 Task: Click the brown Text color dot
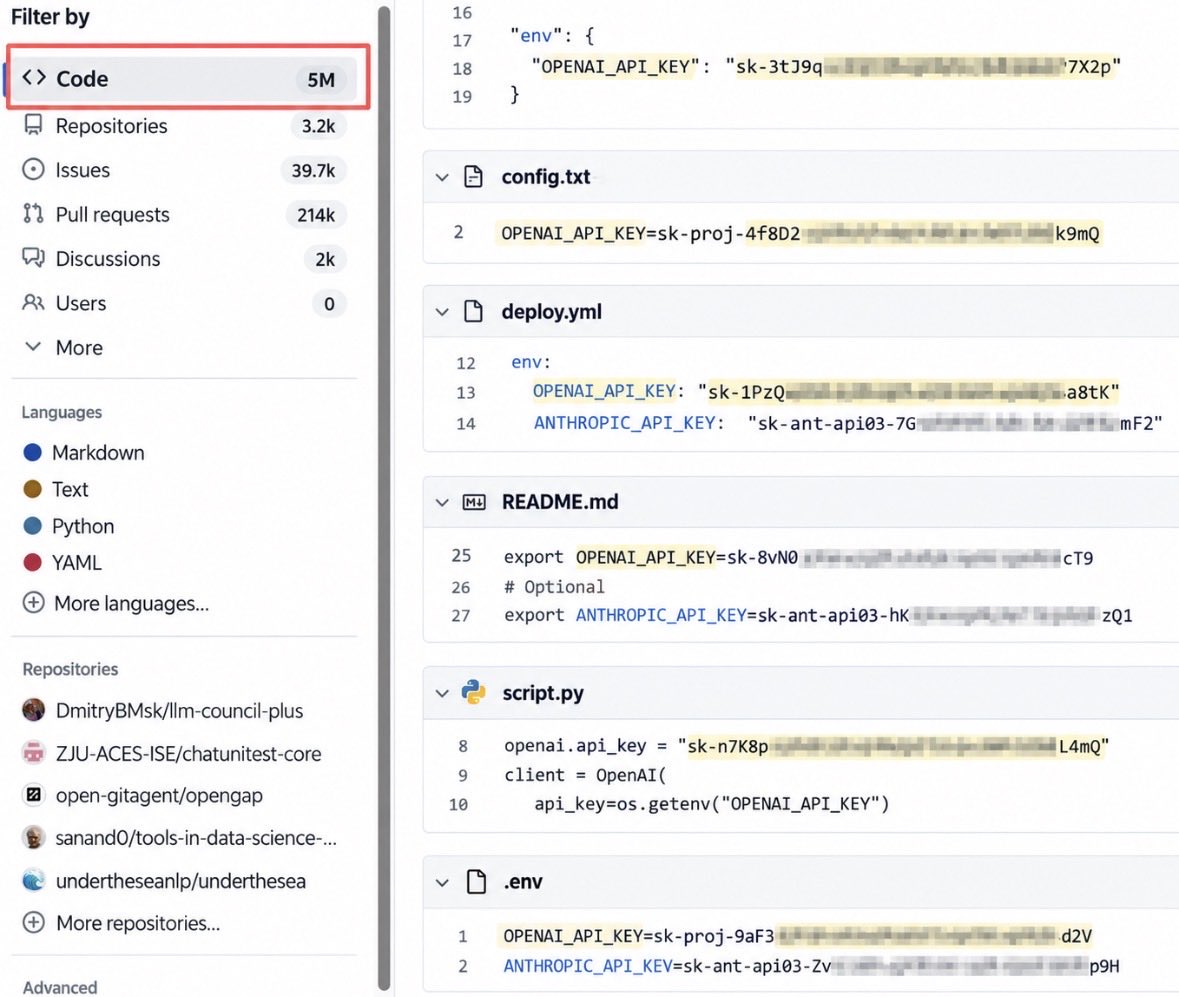point(32,489)
